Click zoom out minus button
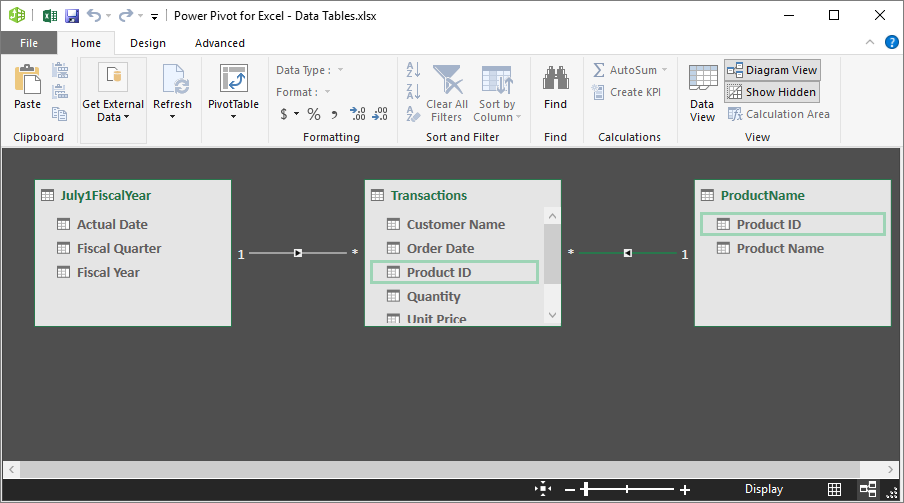This screenshot has height=503, width=904. click(x=570, y=490)
